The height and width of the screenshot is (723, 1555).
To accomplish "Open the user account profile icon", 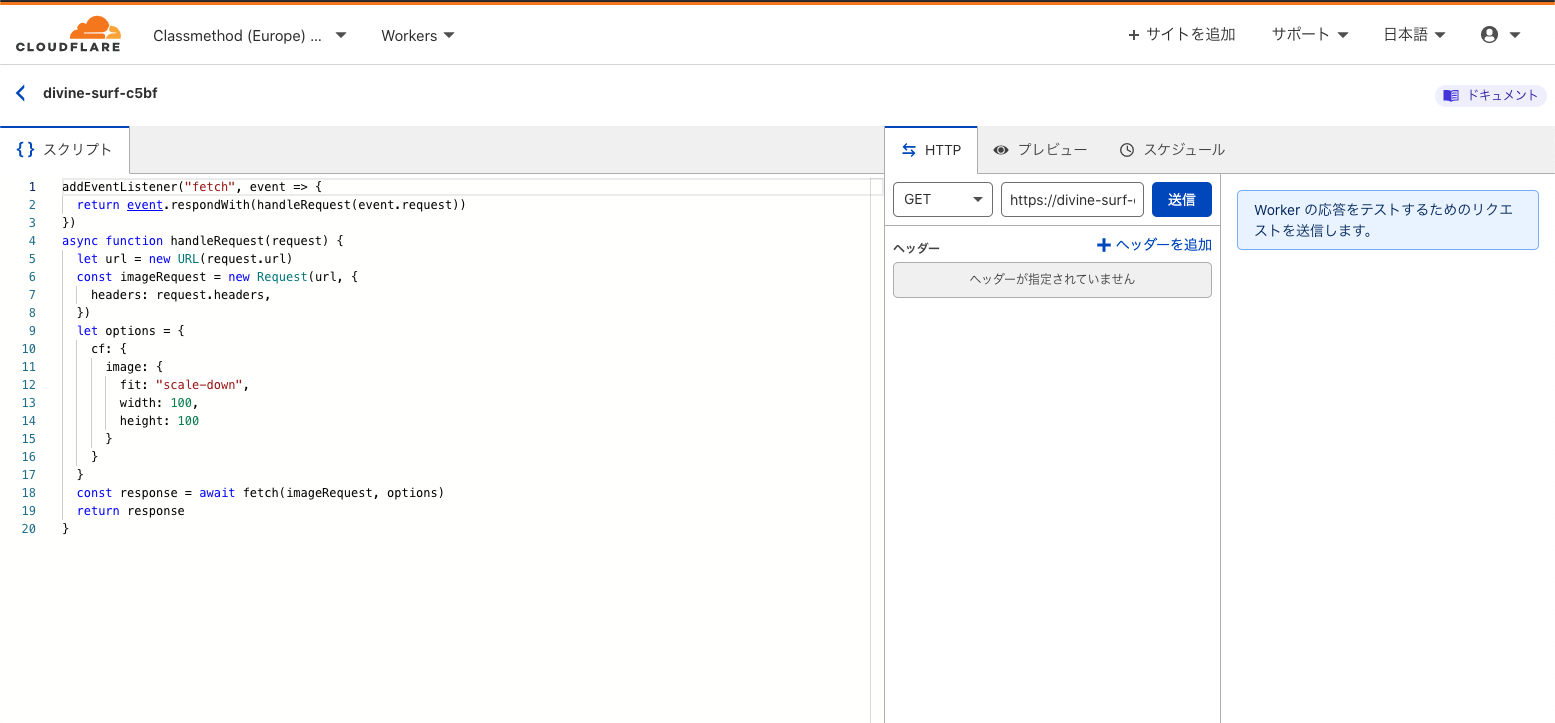I will pyautogui.click(x=1489, y=35).
